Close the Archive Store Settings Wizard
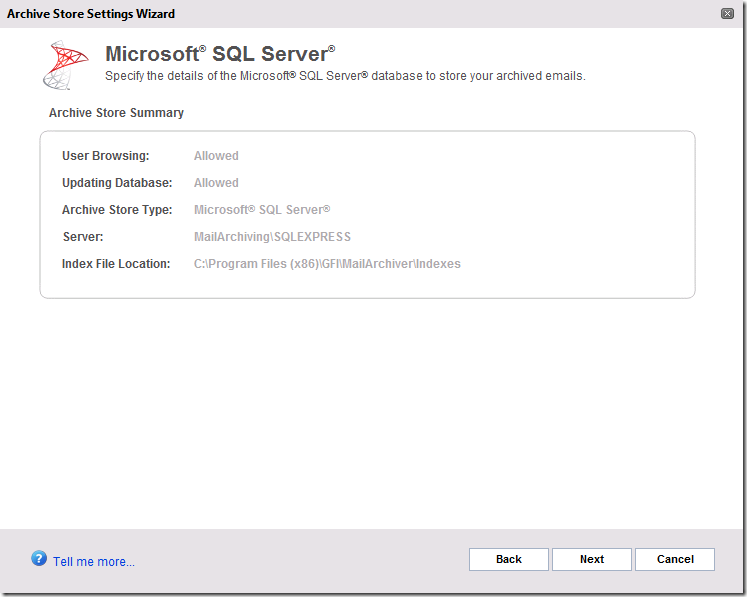747x597 pixels. [x=727, y=13]
